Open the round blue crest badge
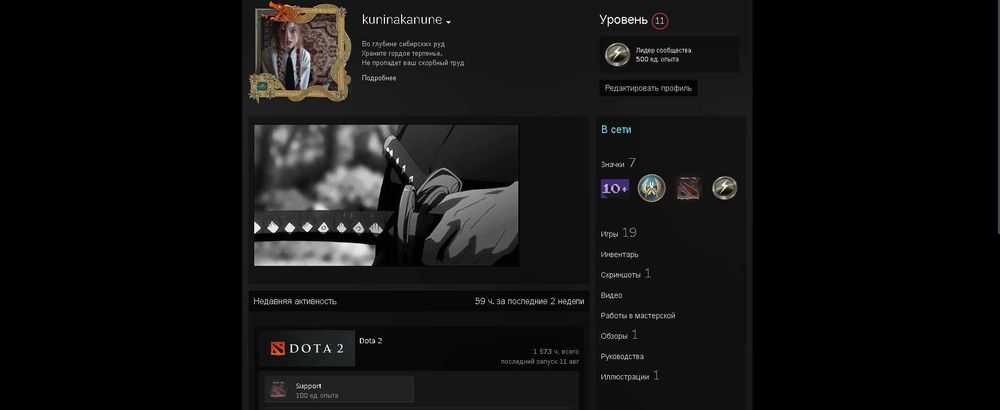Image resolution: width=1000 pixels, height=410 pixels. tap(651, 188)
